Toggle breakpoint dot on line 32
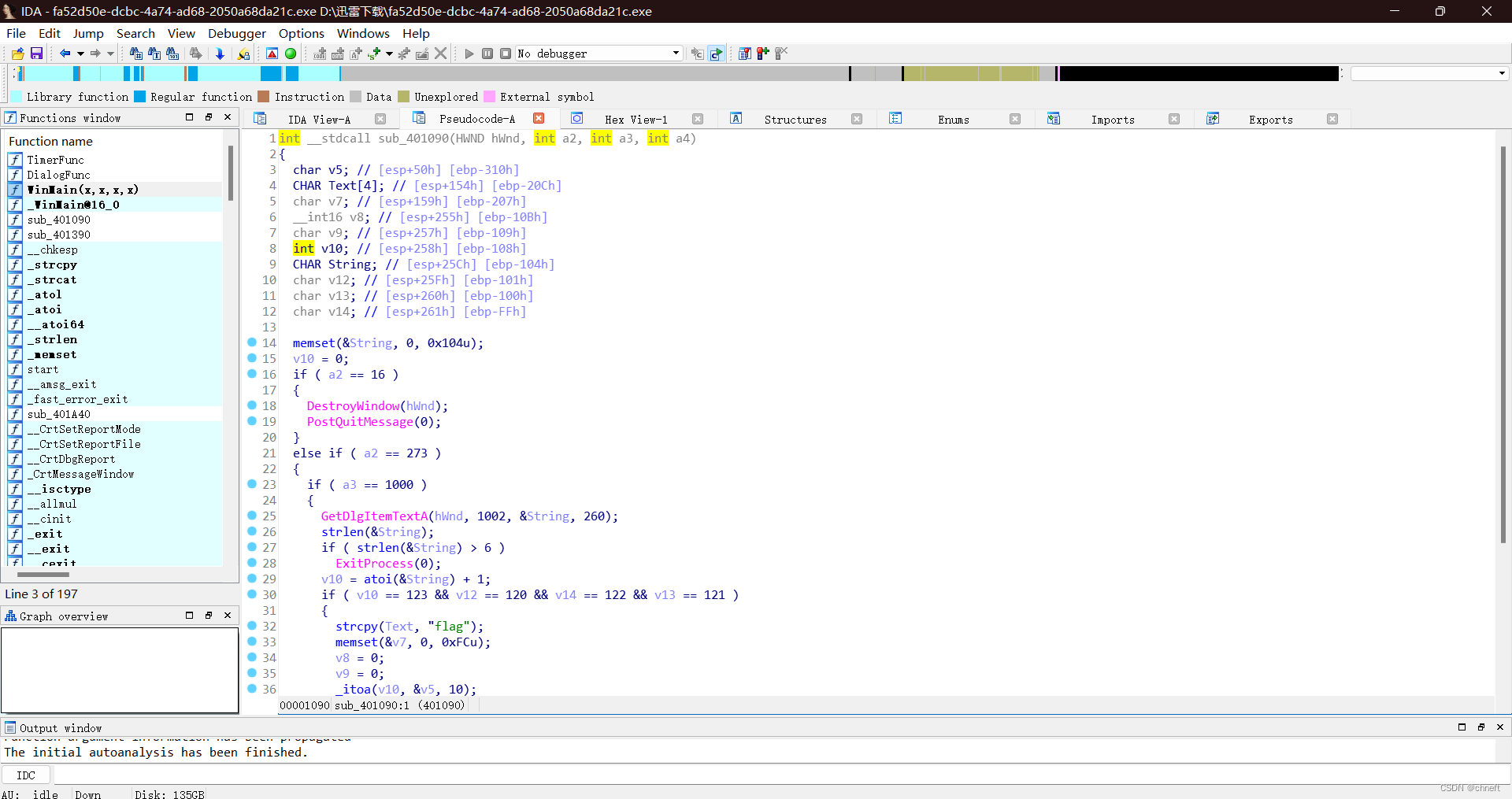Viewport: 1512px width, 799px height. (x=252, y=626)
